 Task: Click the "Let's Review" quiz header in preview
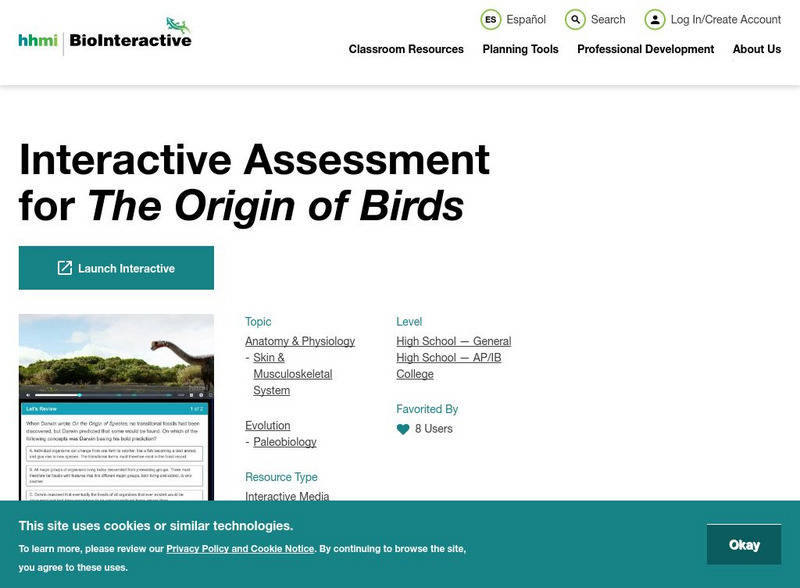point(115,409)
